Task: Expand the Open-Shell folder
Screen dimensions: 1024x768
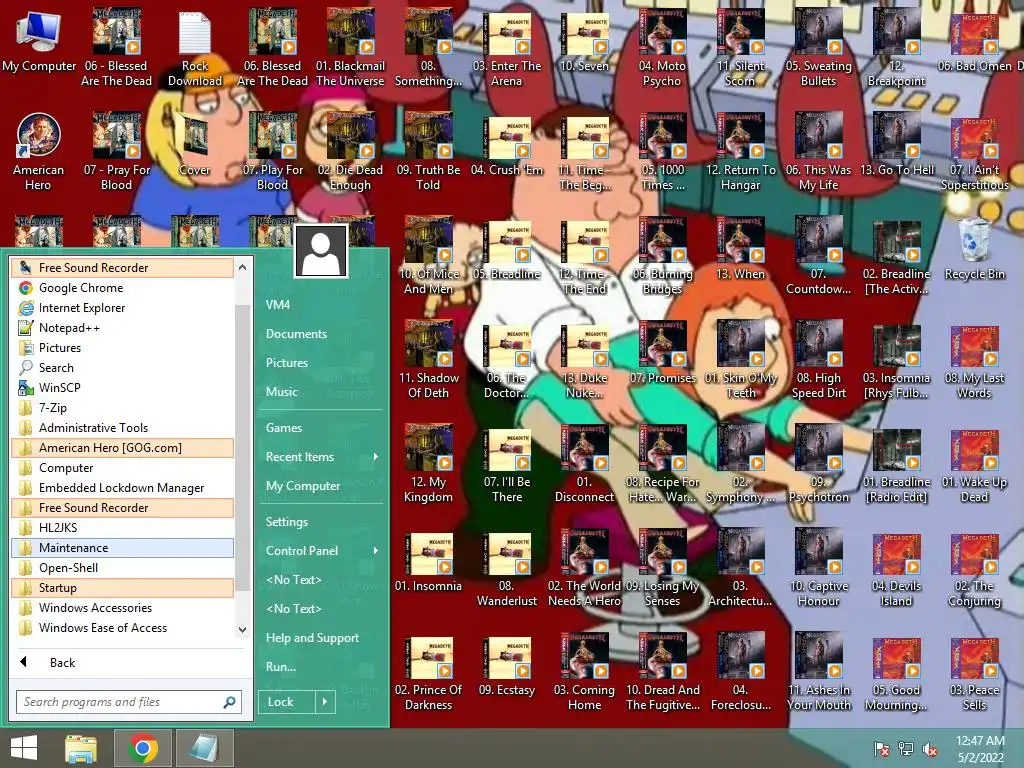Action: [x=122, y=568]
